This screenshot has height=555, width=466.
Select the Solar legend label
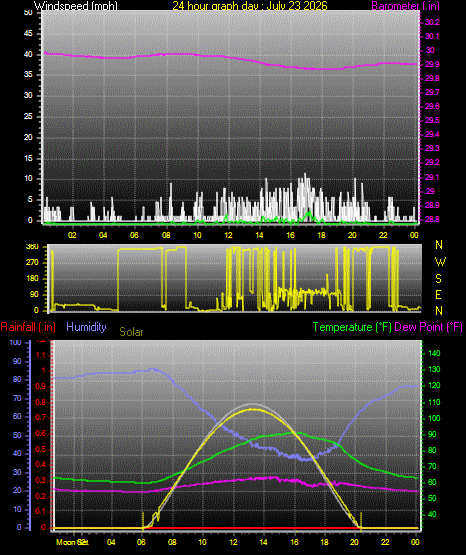[x=131, y=332]
